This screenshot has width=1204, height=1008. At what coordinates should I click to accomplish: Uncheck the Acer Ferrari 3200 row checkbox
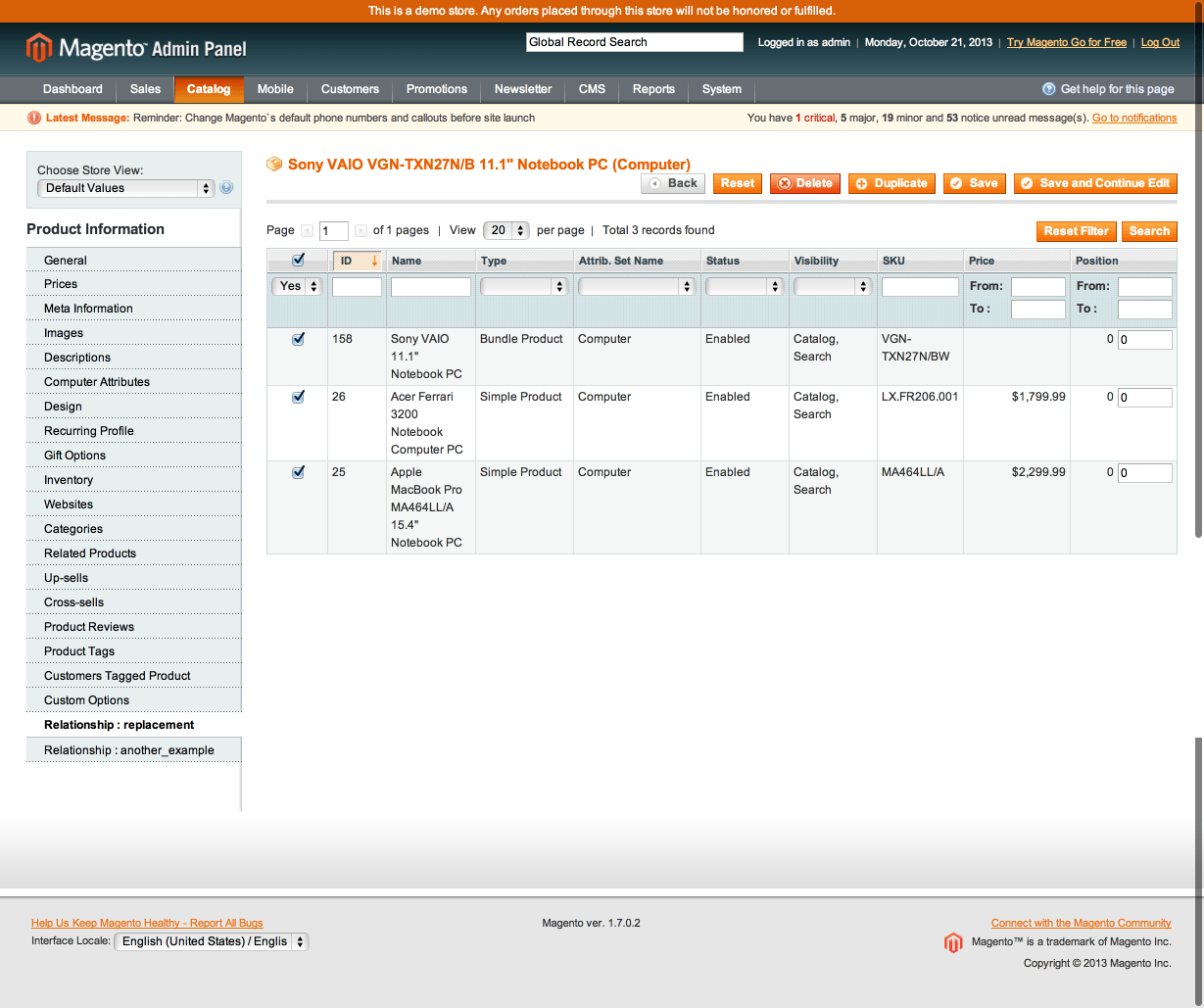click(x=299, y=397)
